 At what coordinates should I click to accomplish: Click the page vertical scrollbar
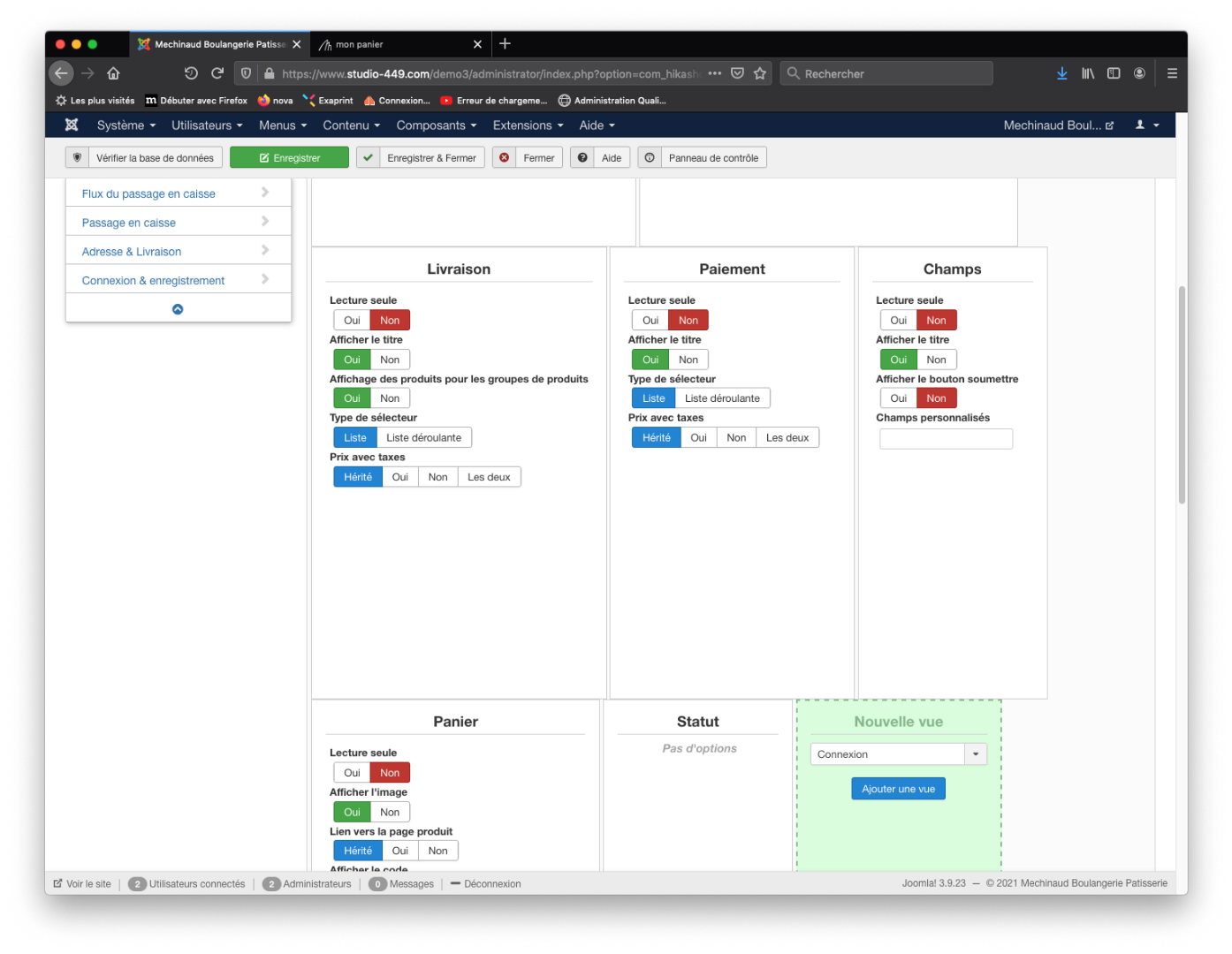coord(1182,395)
